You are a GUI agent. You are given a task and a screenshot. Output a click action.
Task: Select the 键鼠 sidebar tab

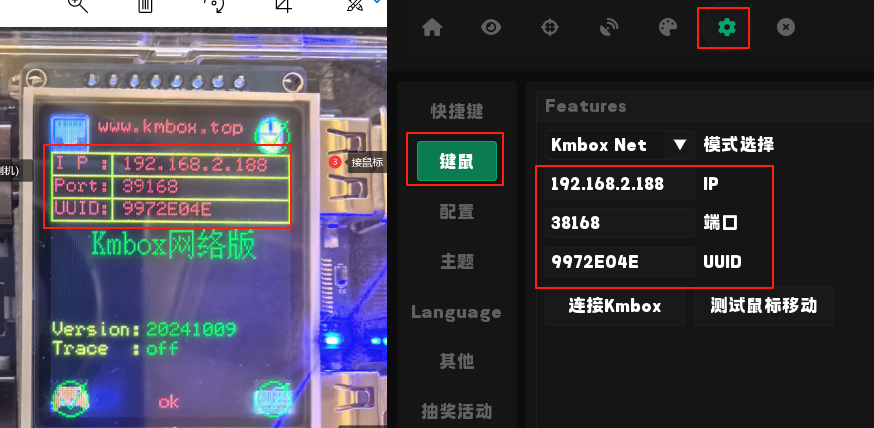point(457,161)
